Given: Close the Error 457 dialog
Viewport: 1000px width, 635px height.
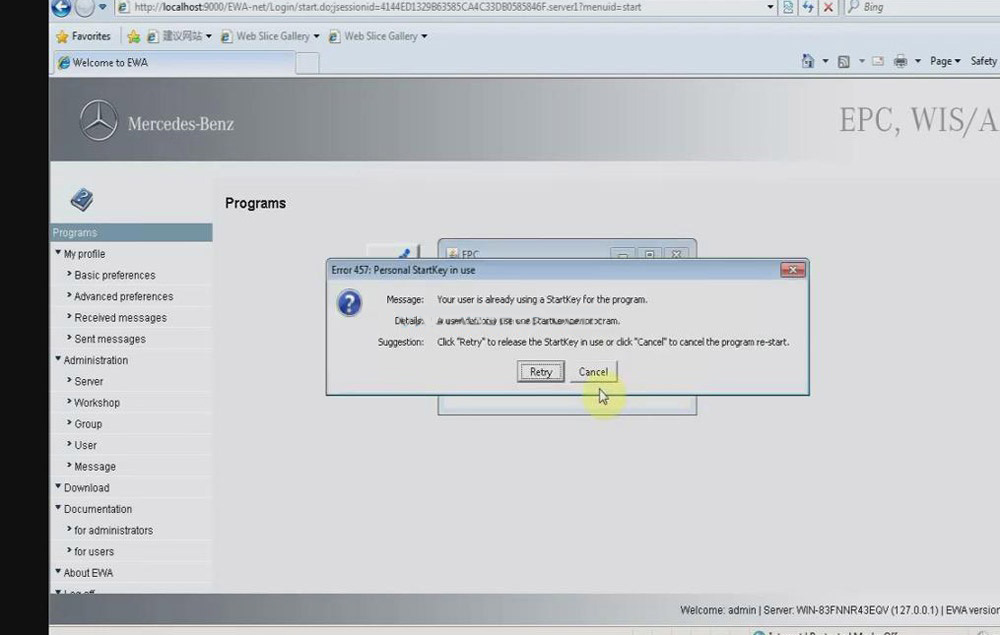Looking at the screenshot, I should (x=793, y=270).
